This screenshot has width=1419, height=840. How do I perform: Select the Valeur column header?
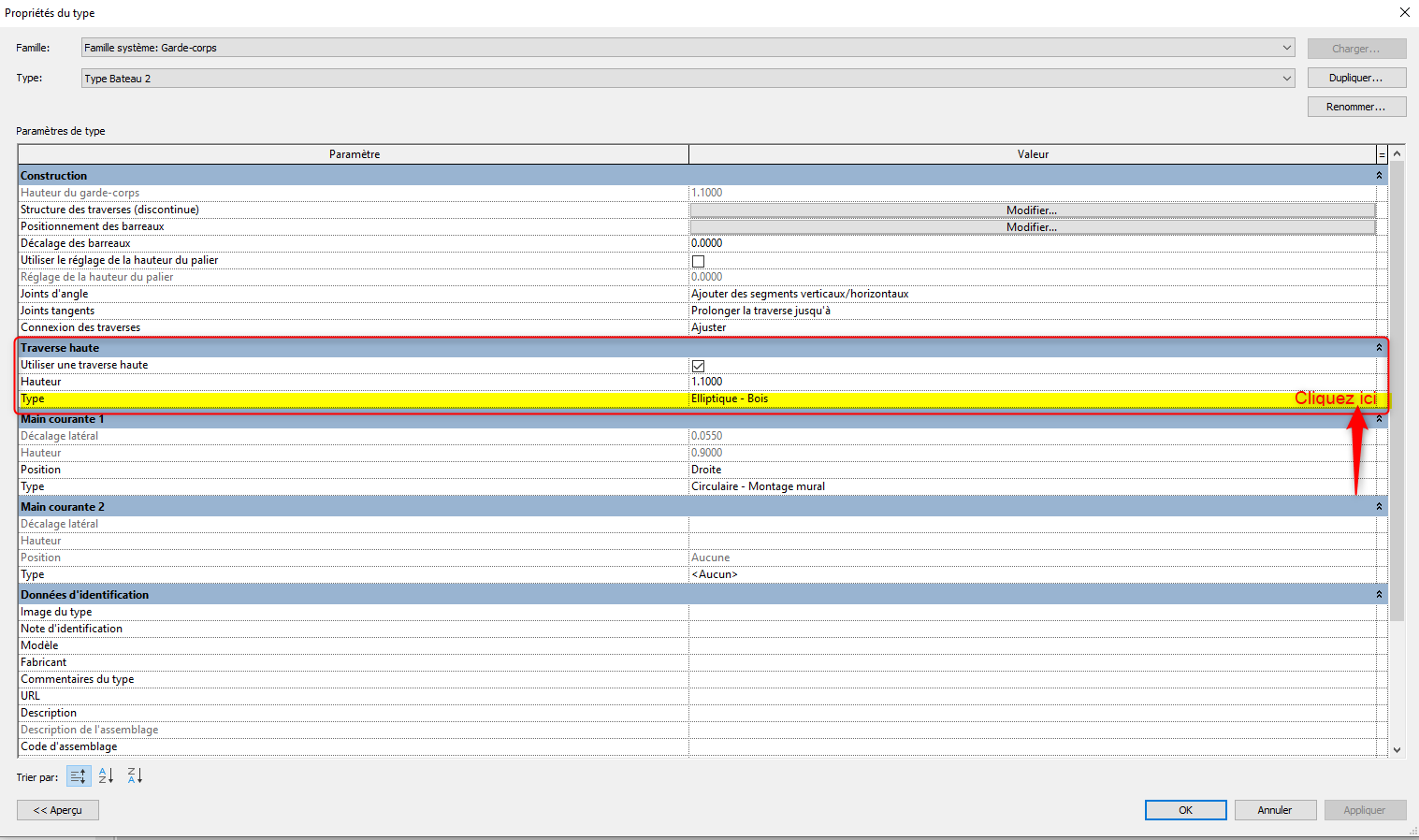(x=1033, y=154)
